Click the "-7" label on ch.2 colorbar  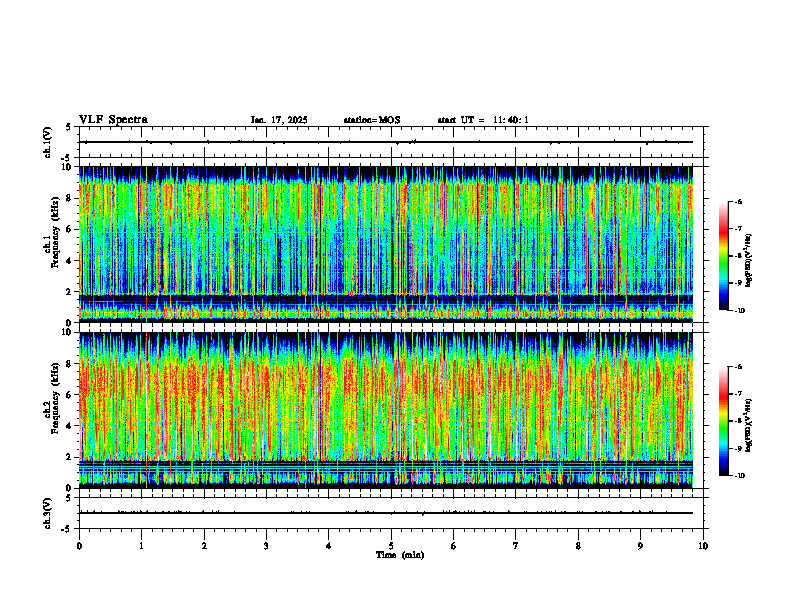738,394
